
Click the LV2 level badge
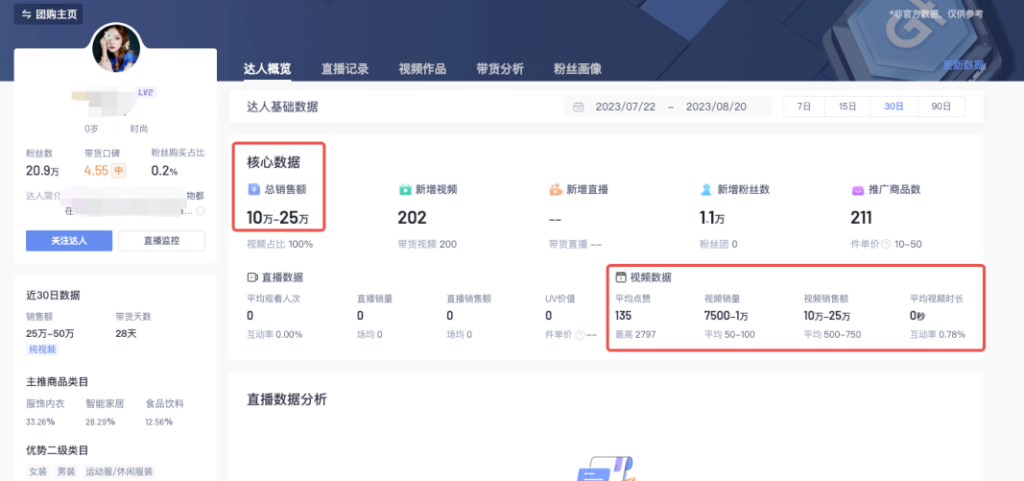pyautogui.click(x=146, y=93)
